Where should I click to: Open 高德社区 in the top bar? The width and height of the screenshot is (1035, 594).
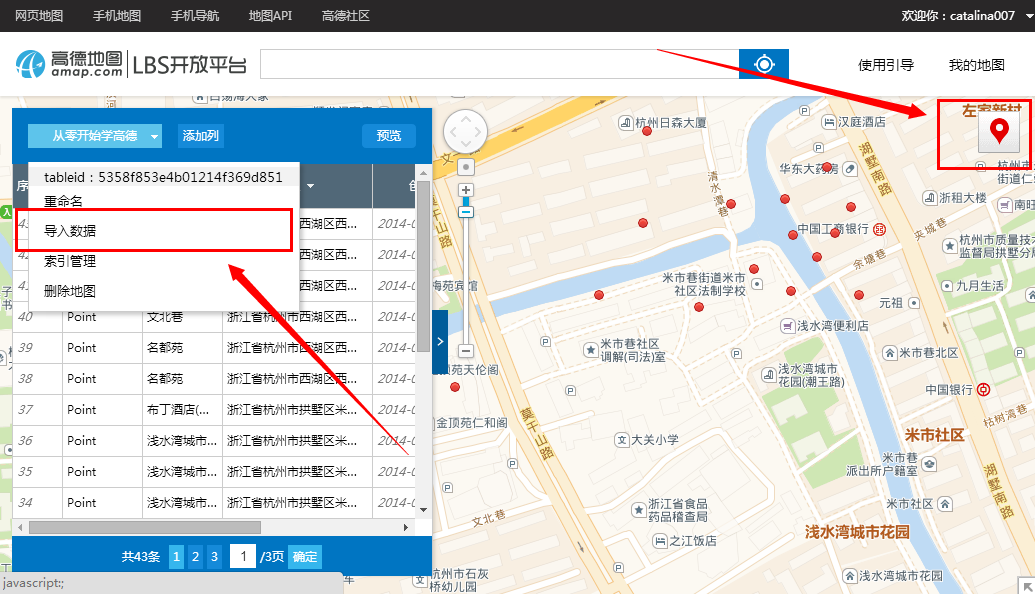click(x=346, y=16)
